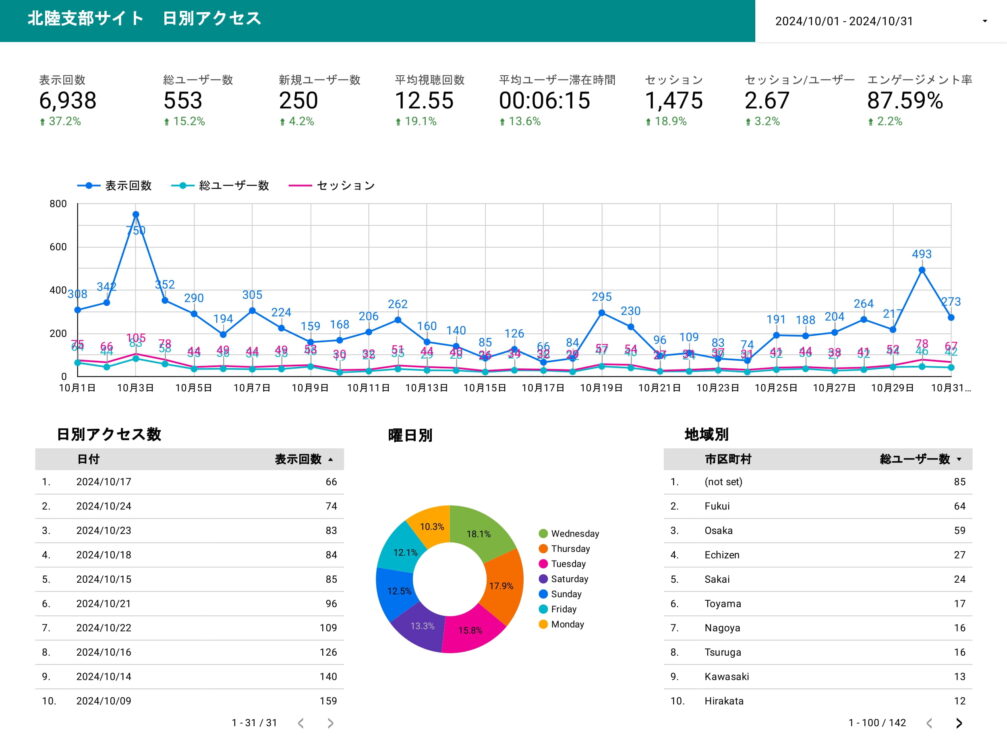Click the Saturday legend dot
The height and width of the screenshot is (756, 1007).
click(543, 579)
